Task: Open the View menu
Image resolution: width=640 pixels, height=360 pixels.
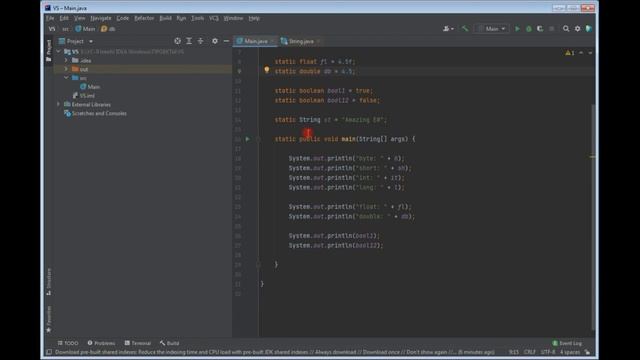Action: (x=80, y=18)
